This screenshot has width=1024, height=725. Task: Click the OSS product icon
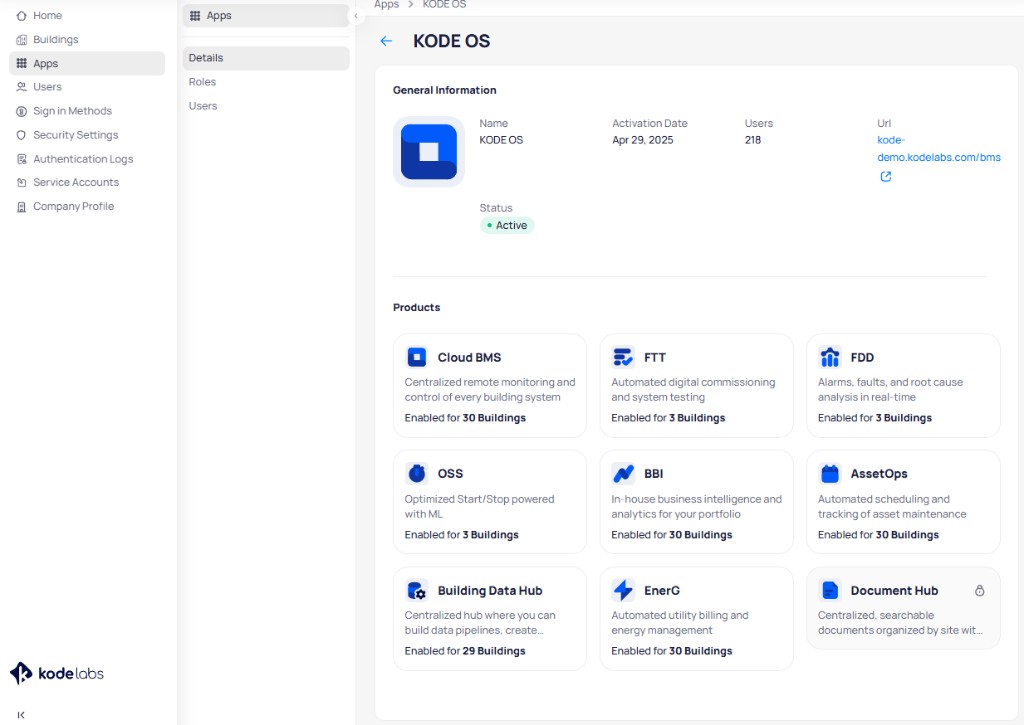tap(417, 473)
